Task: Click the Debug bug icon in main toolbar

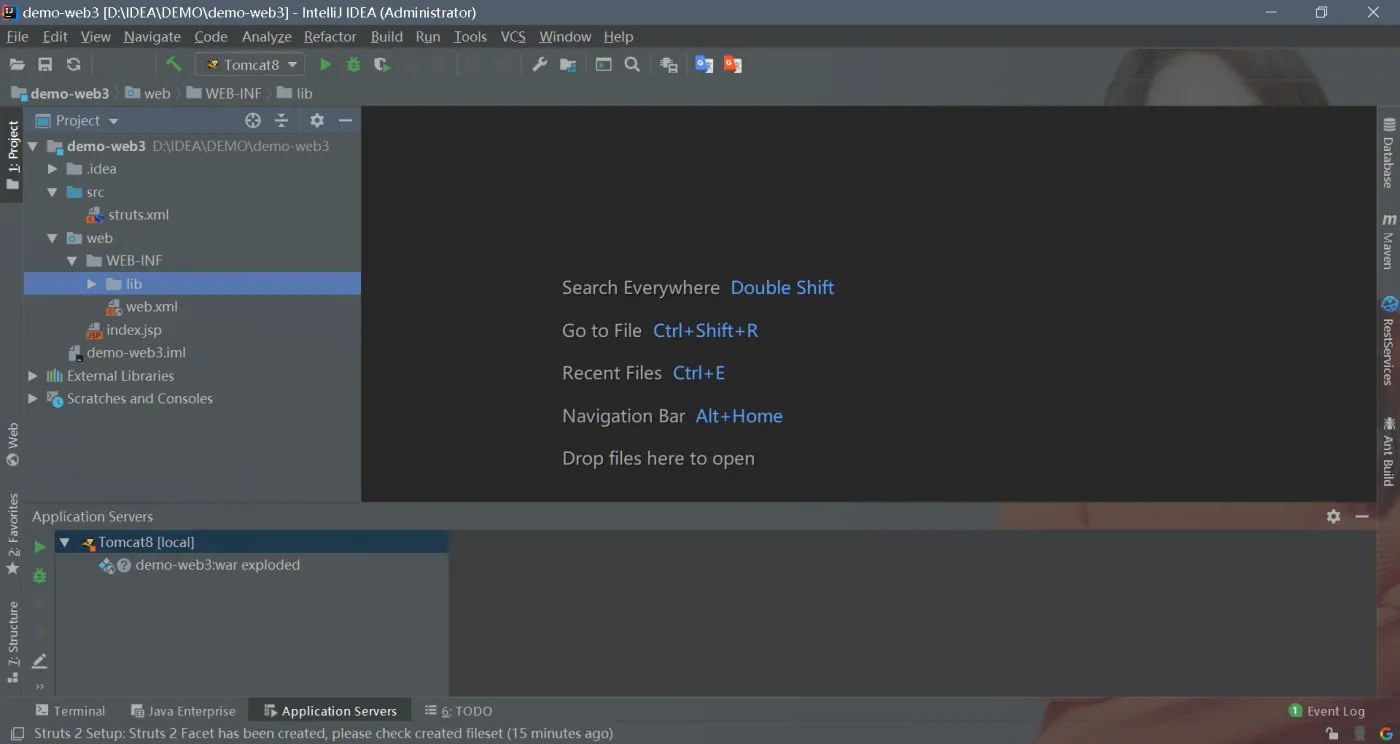Action: [353, 64]
